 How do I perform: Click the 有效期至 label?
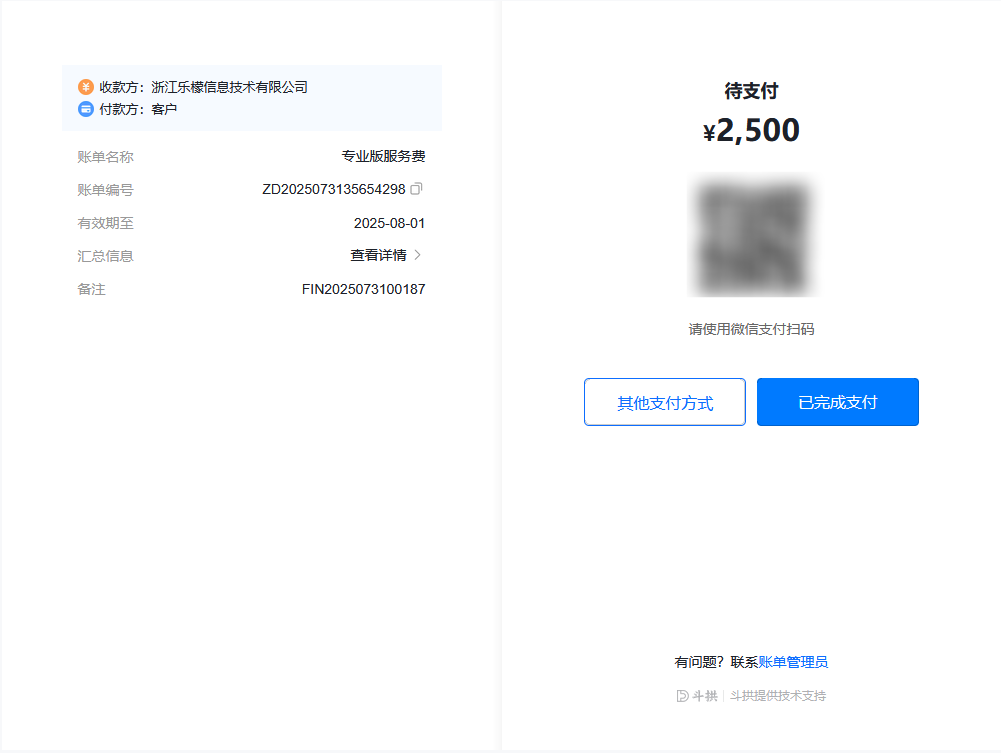tap(105, 223)
